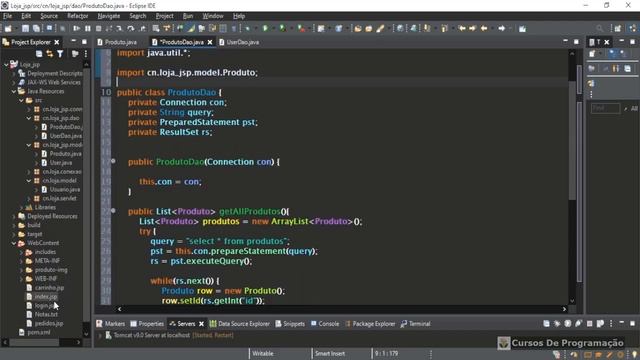The height and width of the screenshot is (360, 640).
Task: Open the Terminal view tab
Action: (x=415, y=324)
